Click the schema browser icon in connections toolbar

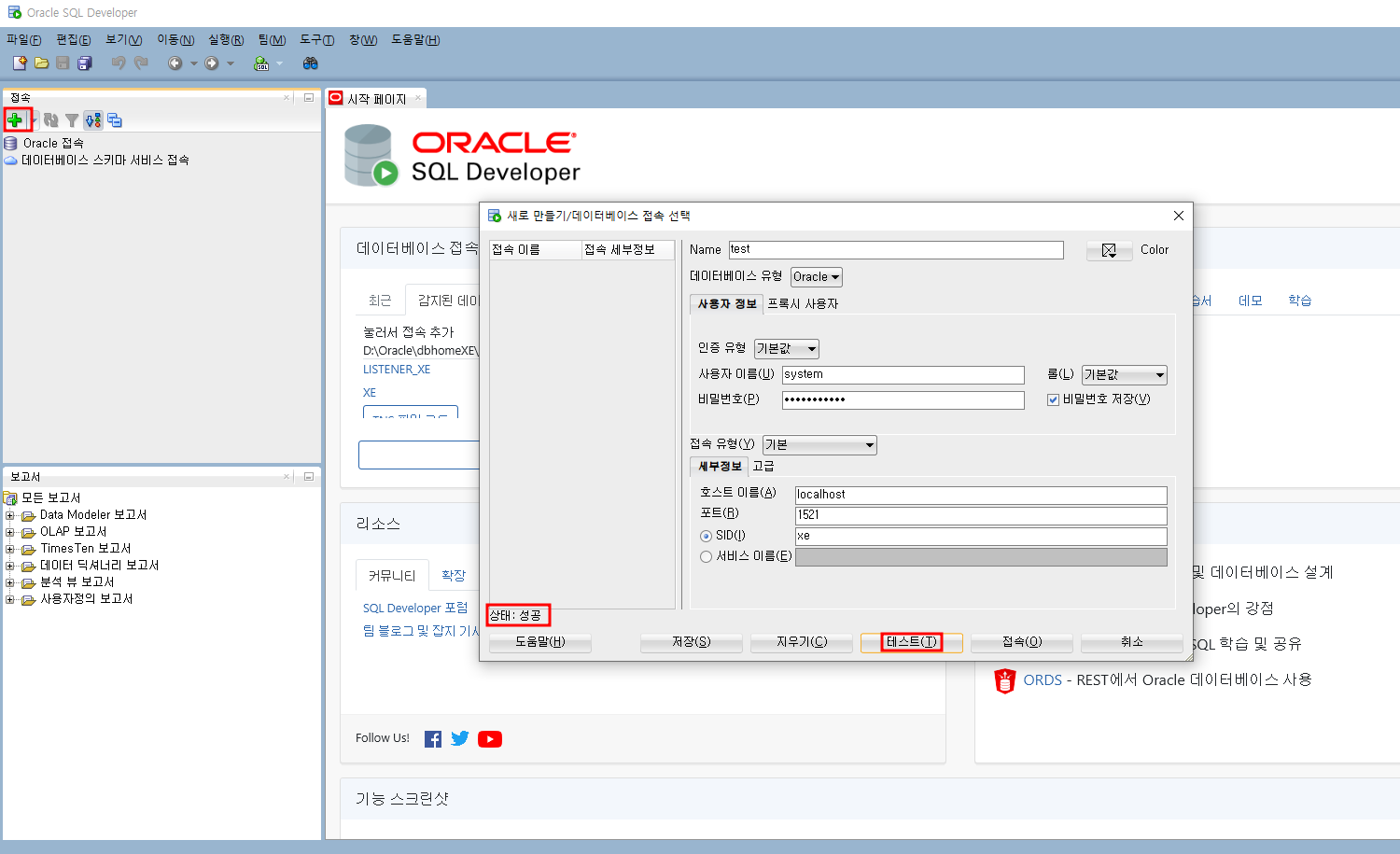point(93,119)
